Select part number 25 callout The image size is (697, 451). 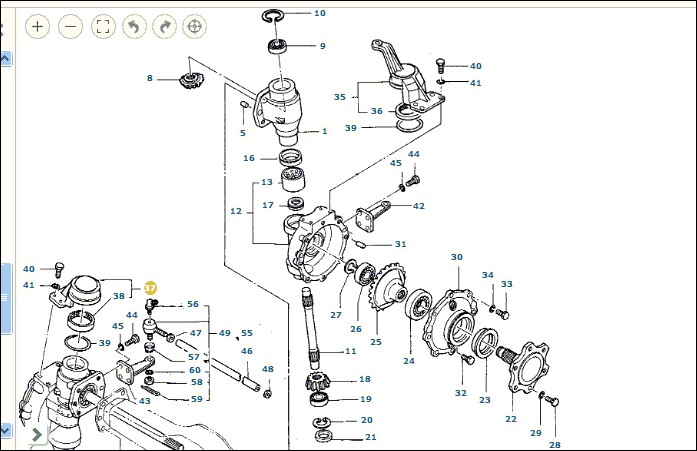click(376, 342)
